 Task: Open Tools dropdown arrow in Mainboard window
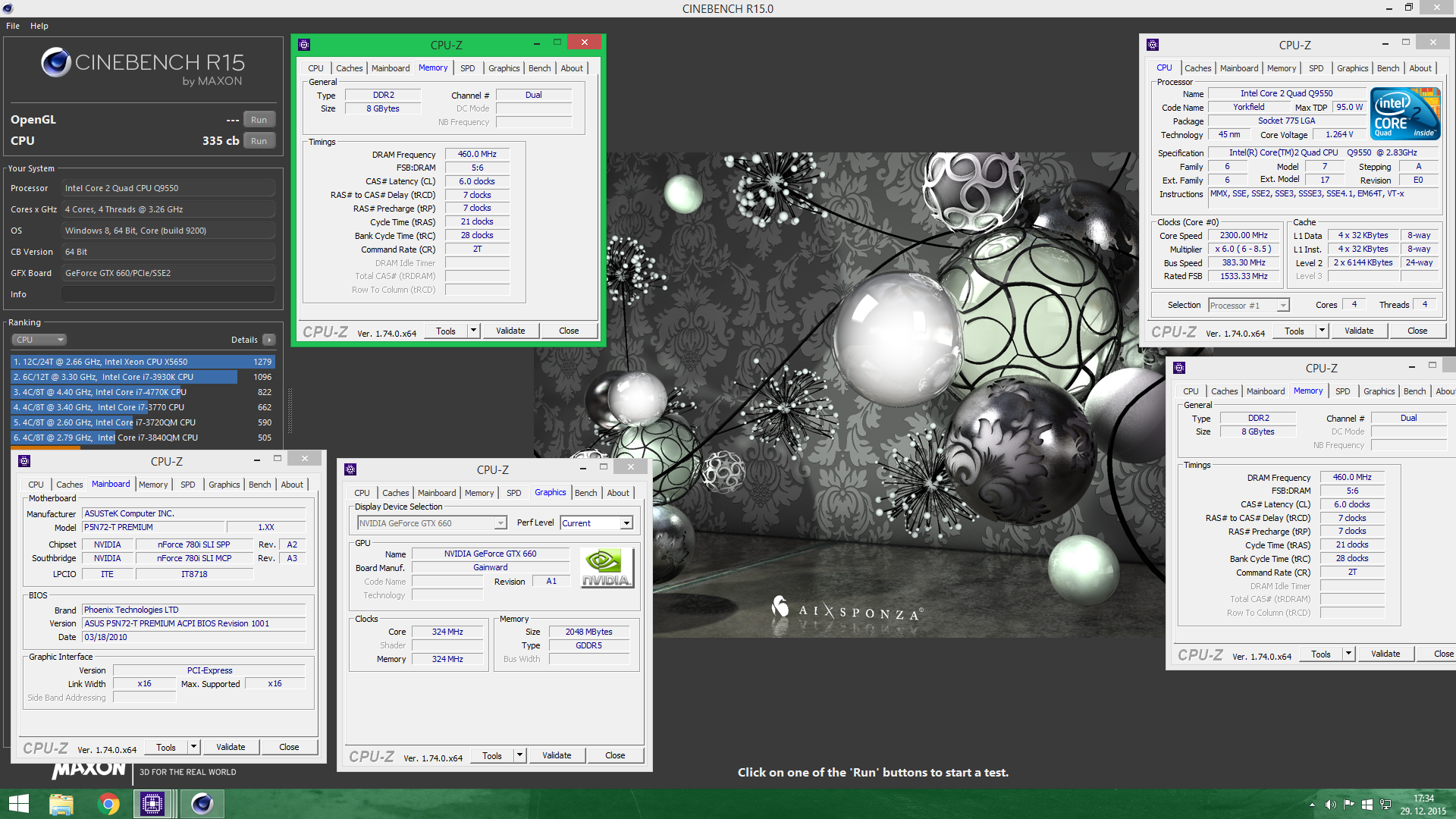pyautogui.click(x=194, y=747)
